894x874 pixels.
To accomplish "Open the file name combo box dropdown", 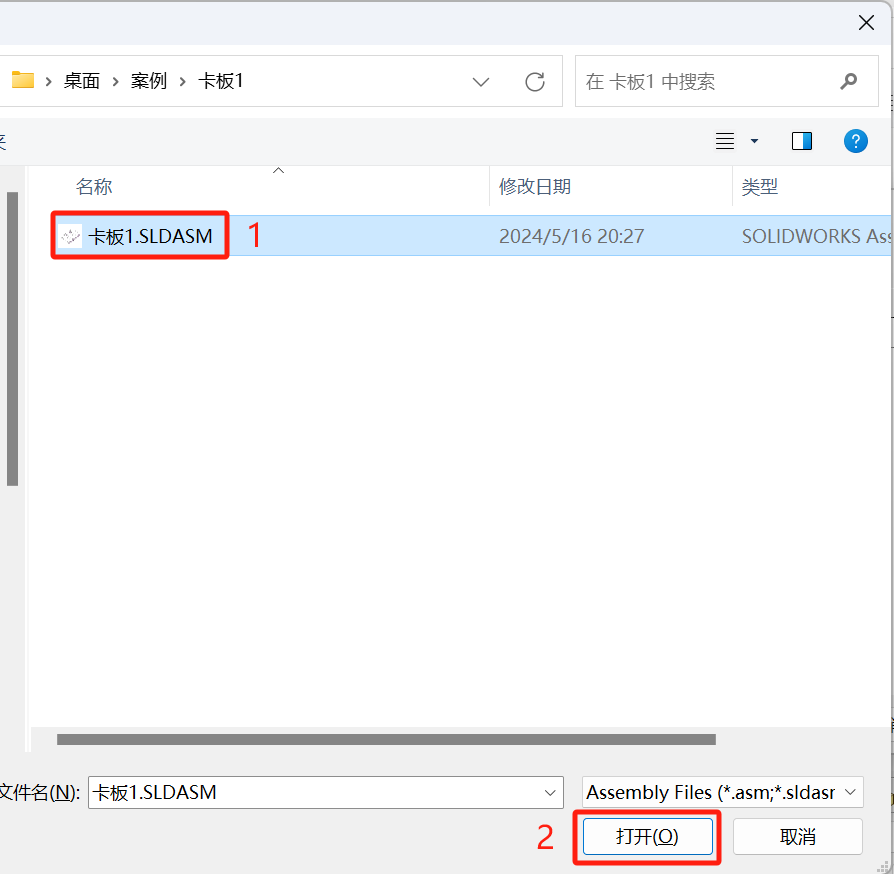I will pos(550,792).
